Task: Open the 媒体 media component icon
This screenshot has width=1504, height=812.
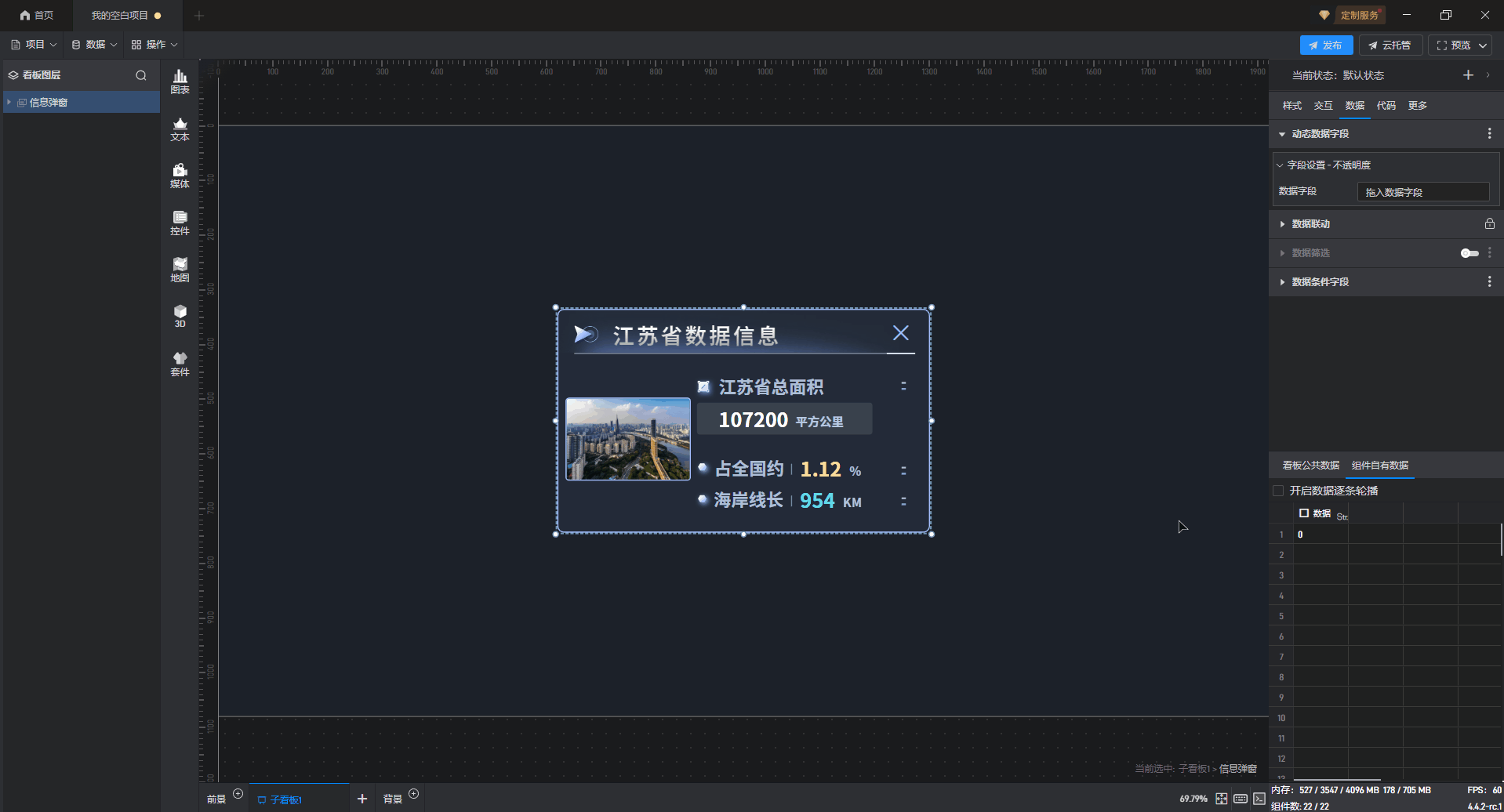Action: coord(180,176)
